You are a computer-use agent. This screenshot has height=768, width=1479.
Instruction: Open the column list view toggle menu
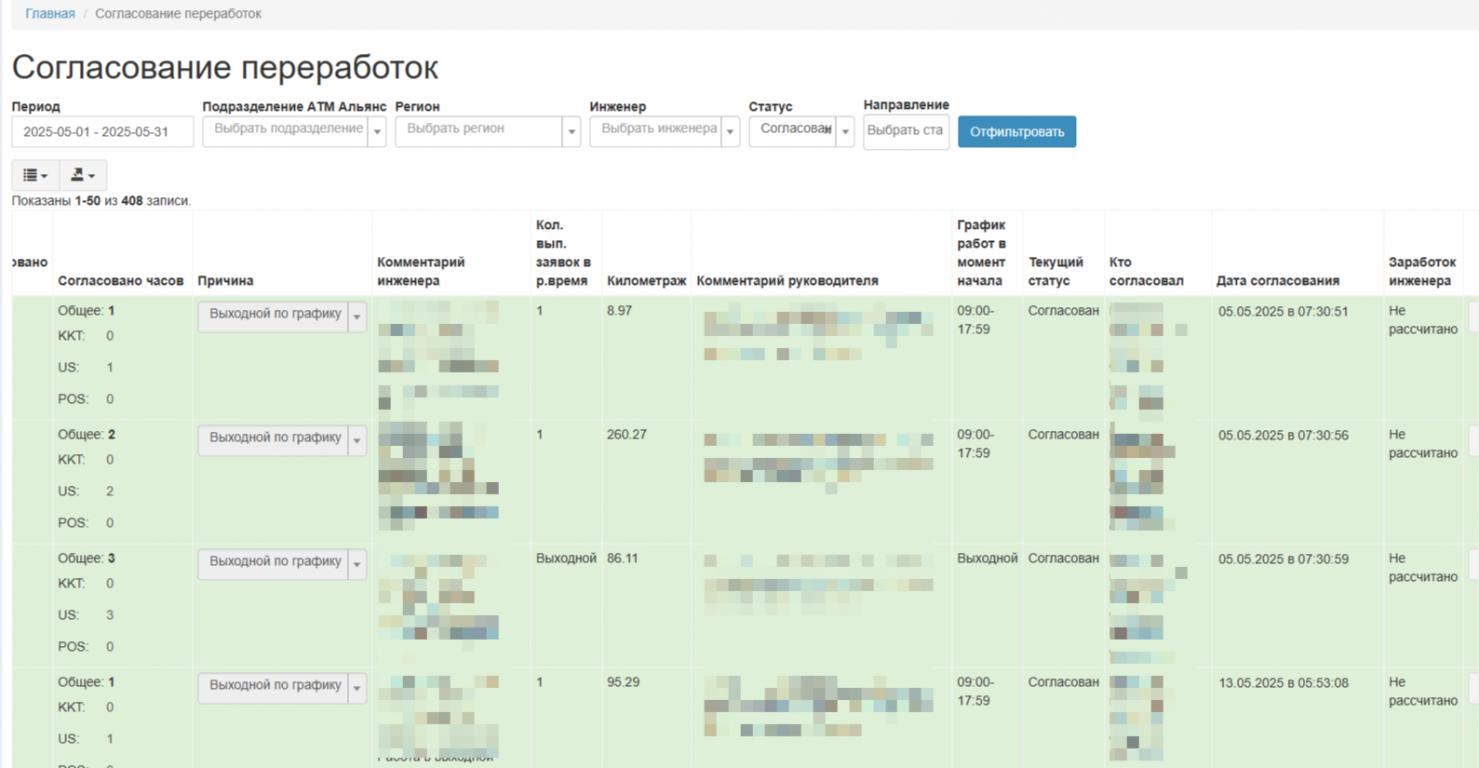[x=35, y=175]
